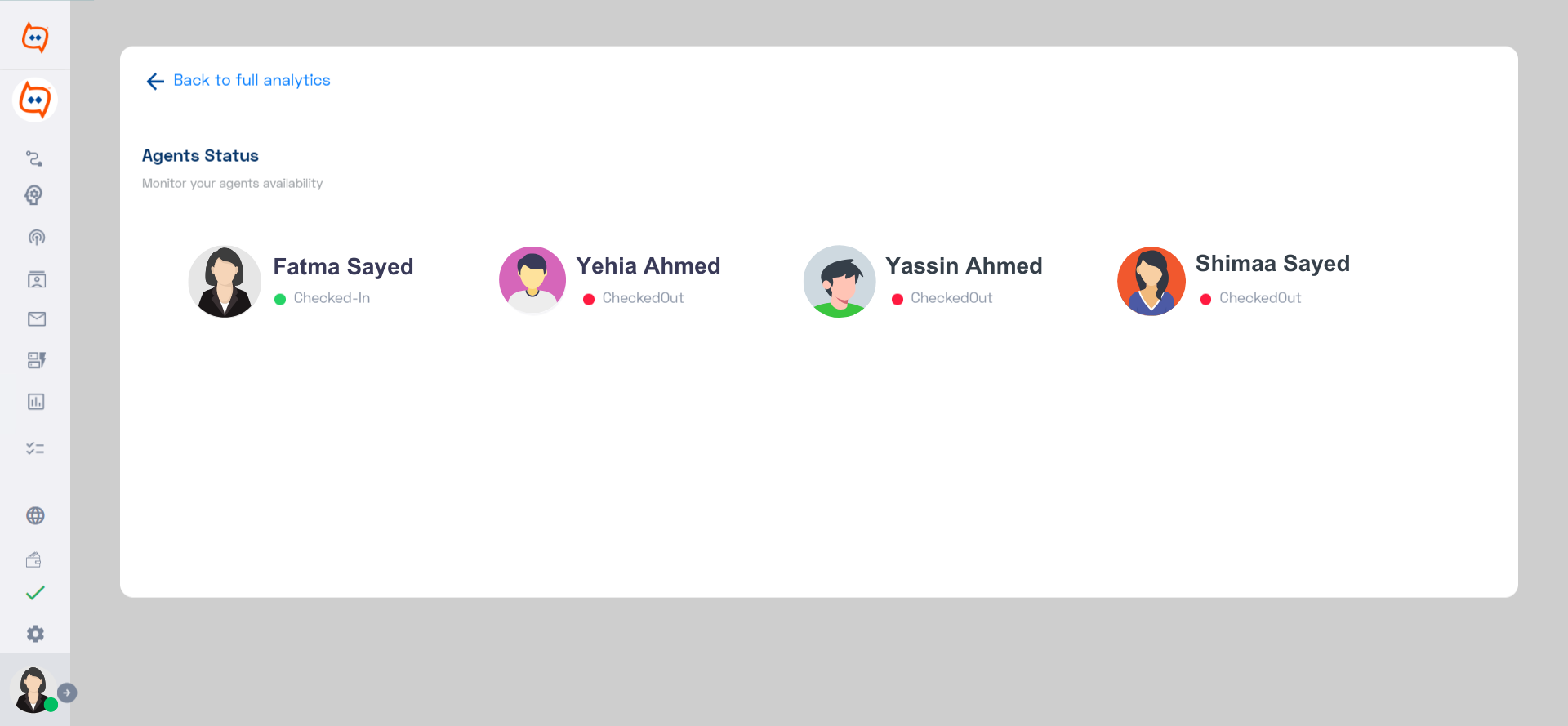1568x726 pixels.
Task: Open the checklist tasks icon
Action: [x=35, y=448]
